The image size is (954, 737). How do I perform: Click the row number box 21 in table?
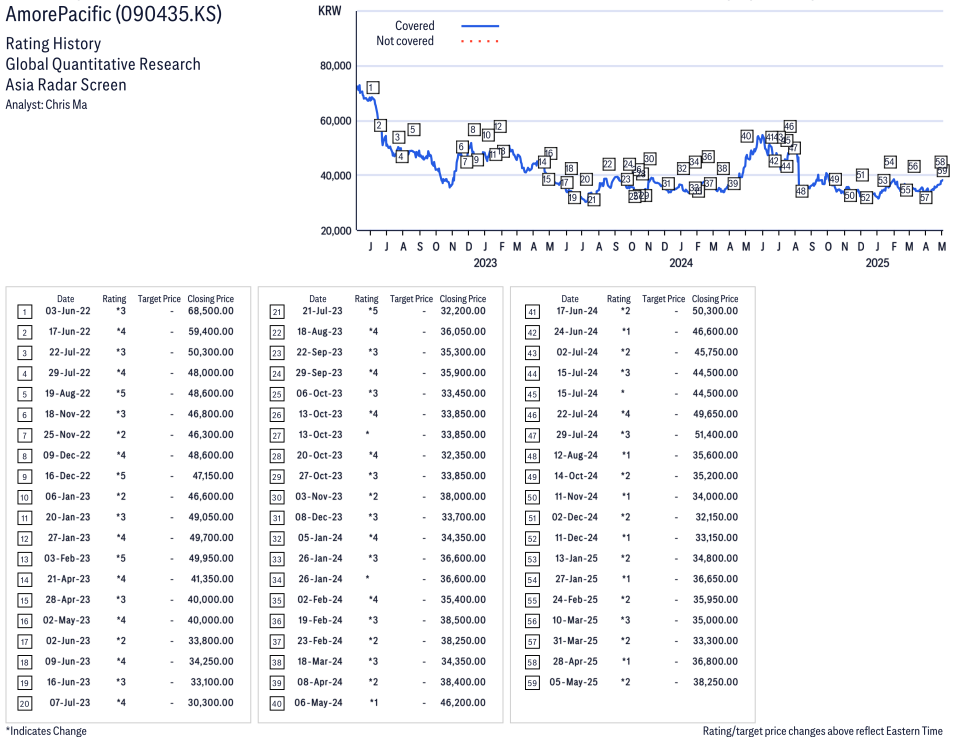[277, 312]
